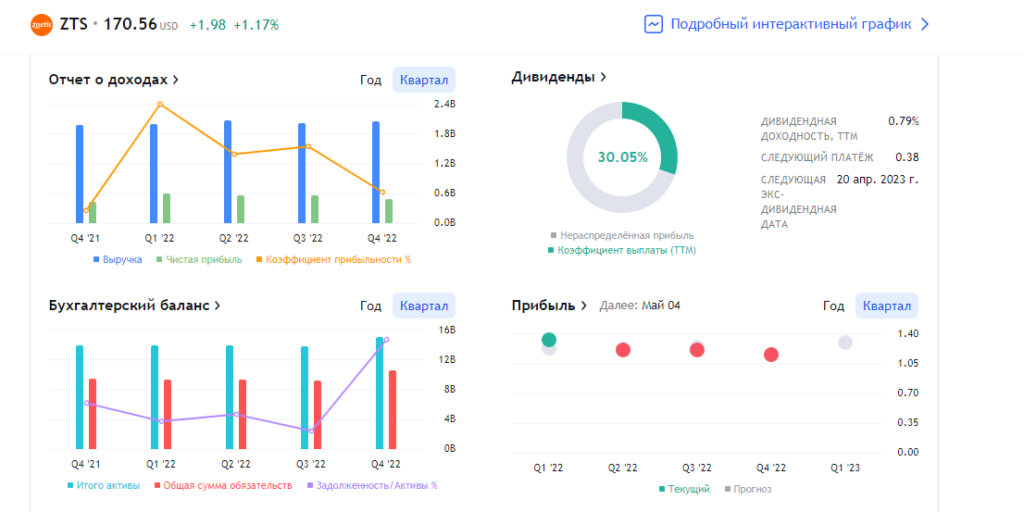Click the Zoetis company logo icon
1024x512 pixels.
click(41, 25)
